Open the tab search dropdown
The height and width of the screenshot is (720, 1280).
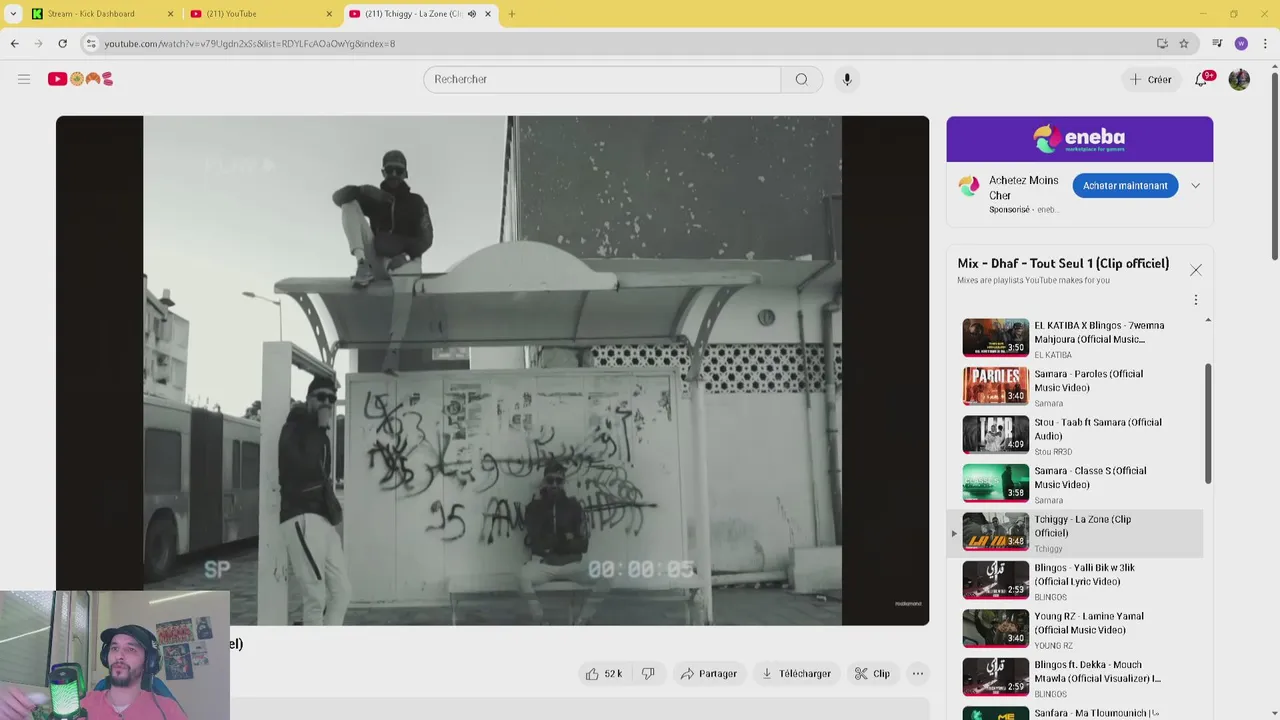pos(13,14)
